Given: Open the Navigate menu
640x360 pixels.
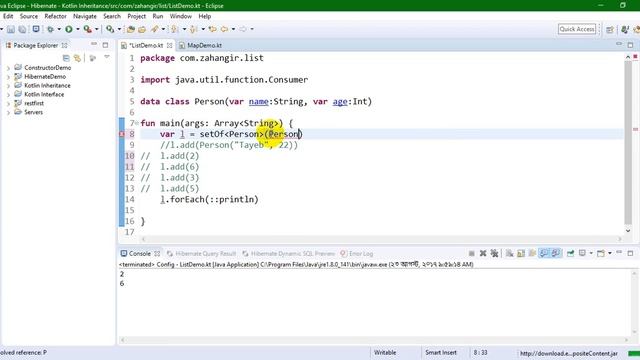Looking at the screenshot, I should [85, 16].
